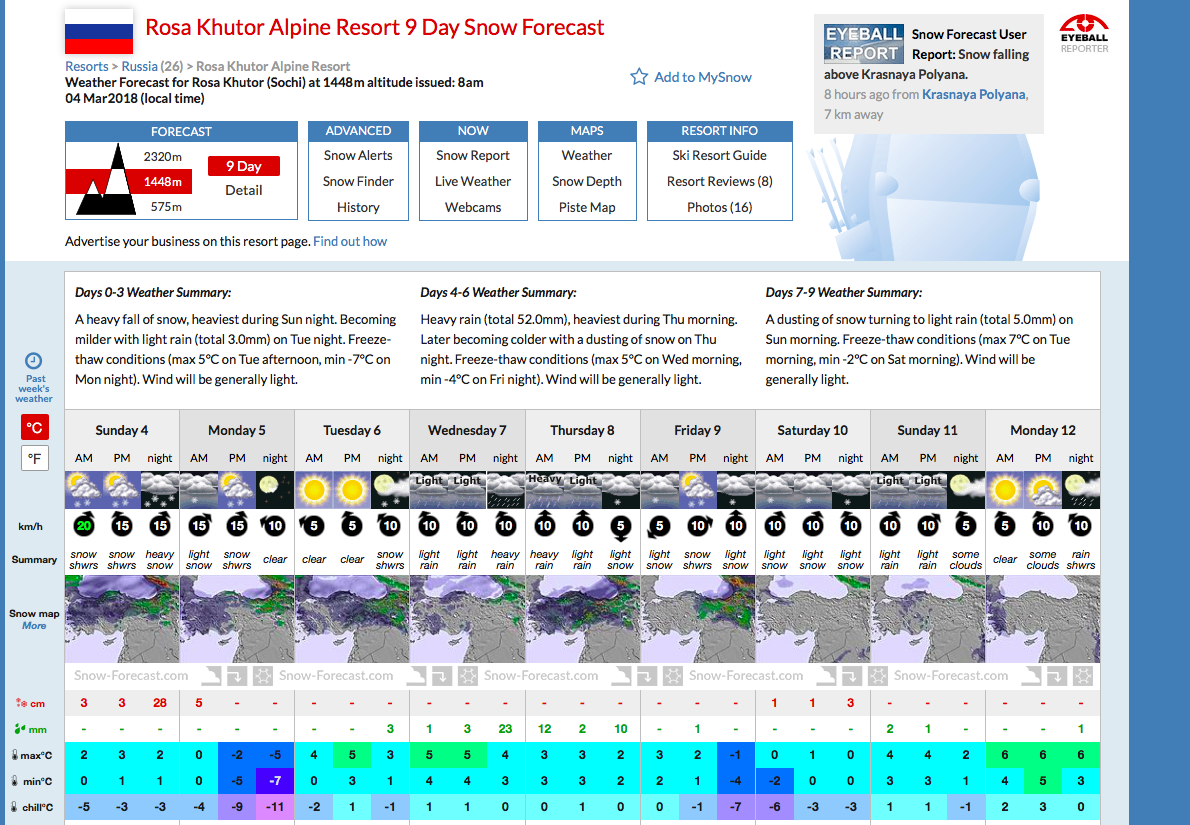Image resolution: width=1190 pixels, height=825 pixels.
Task: Click Thursday 8 AM heavy rain icon
Action: tap(544, 490)
